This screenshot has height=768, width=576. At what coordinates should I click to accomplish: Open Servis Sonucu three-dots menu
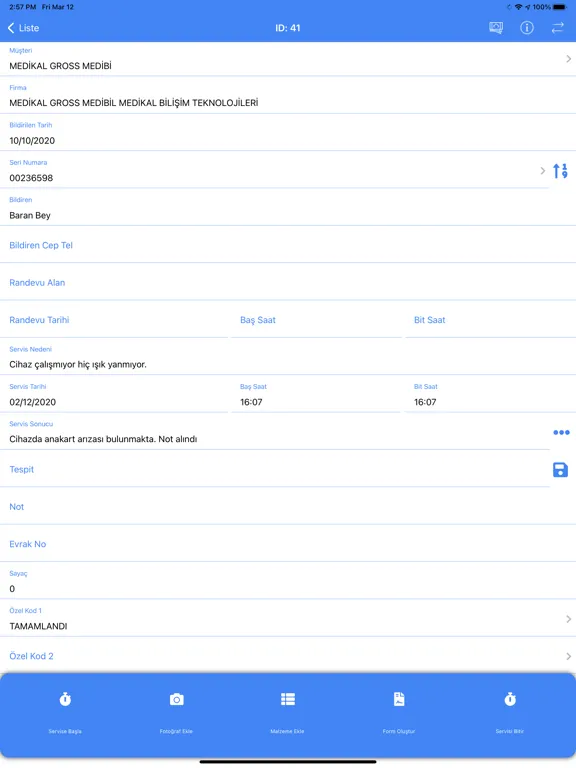tap(561, 432)
